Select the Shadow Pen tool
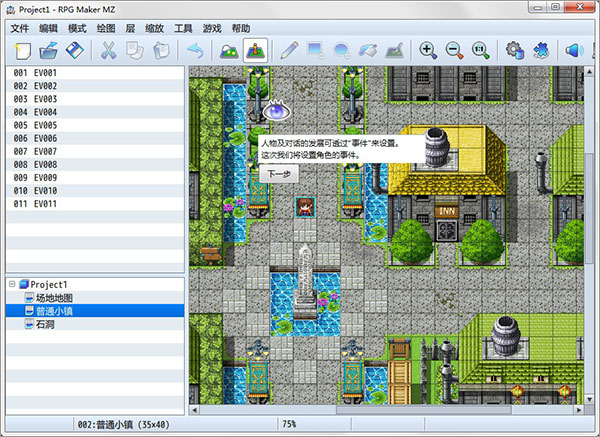This screenshot has width=600, height=437. 394,51
